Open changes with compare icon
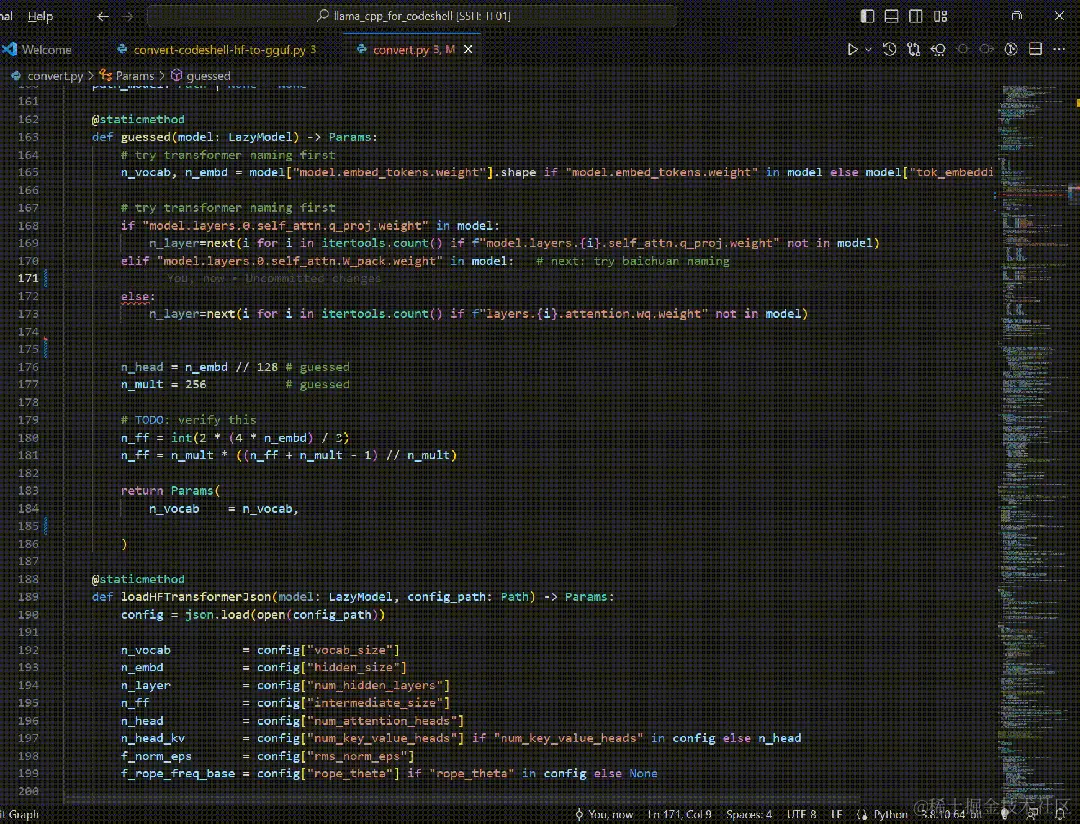 (x=914, y=49)
